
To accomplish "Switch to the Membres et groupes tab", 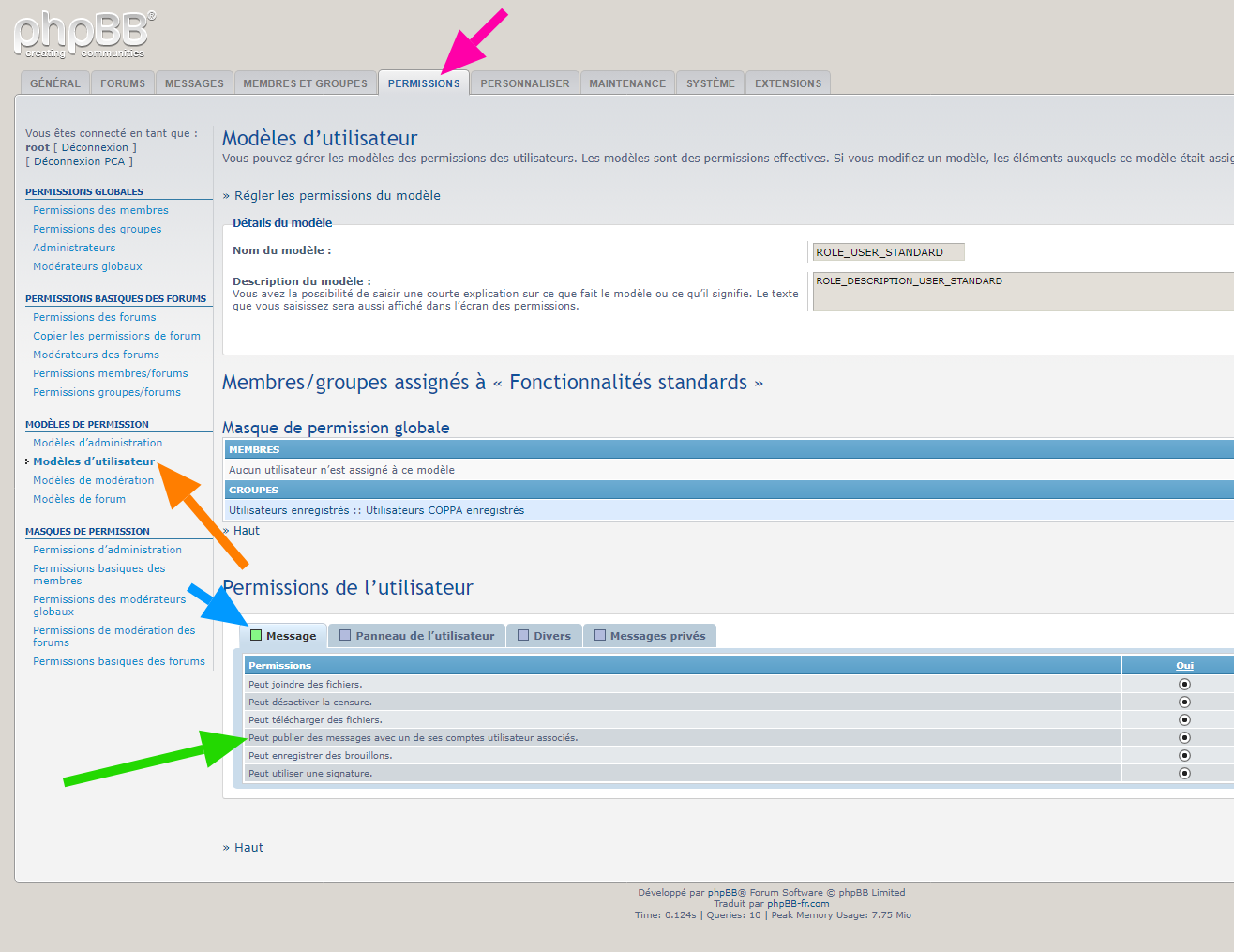I will 305,83.
